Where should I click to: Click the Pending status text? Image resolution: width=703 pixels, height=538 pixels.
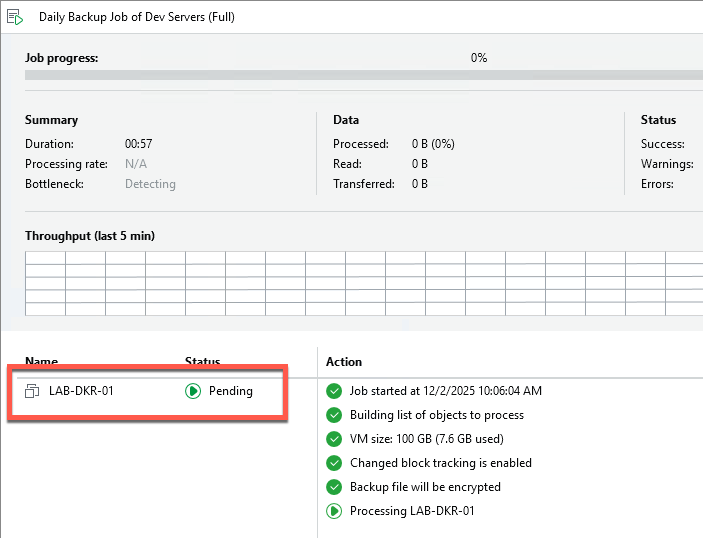[x=230, y=391]
